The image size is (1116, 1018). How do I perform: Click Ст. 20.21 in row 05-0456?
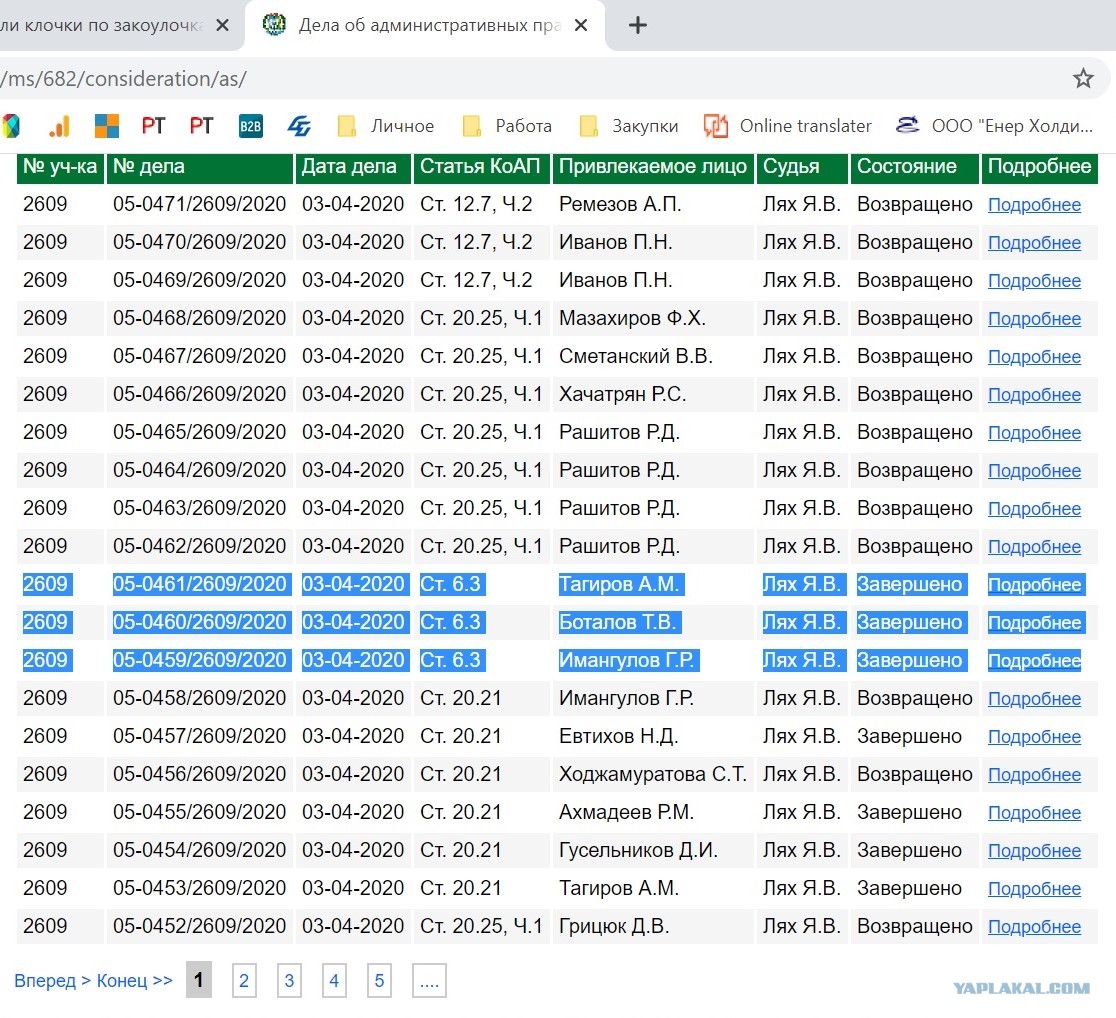[460, 774]
